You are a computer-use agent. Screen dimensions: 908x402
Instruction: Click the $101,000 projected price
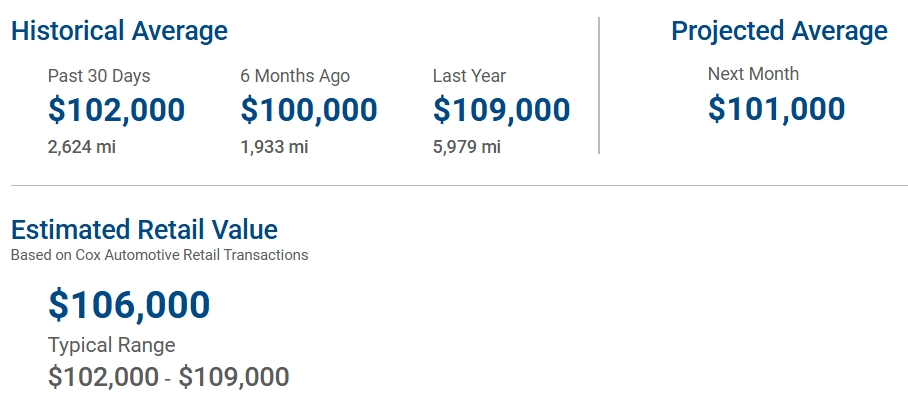(777, 108)
